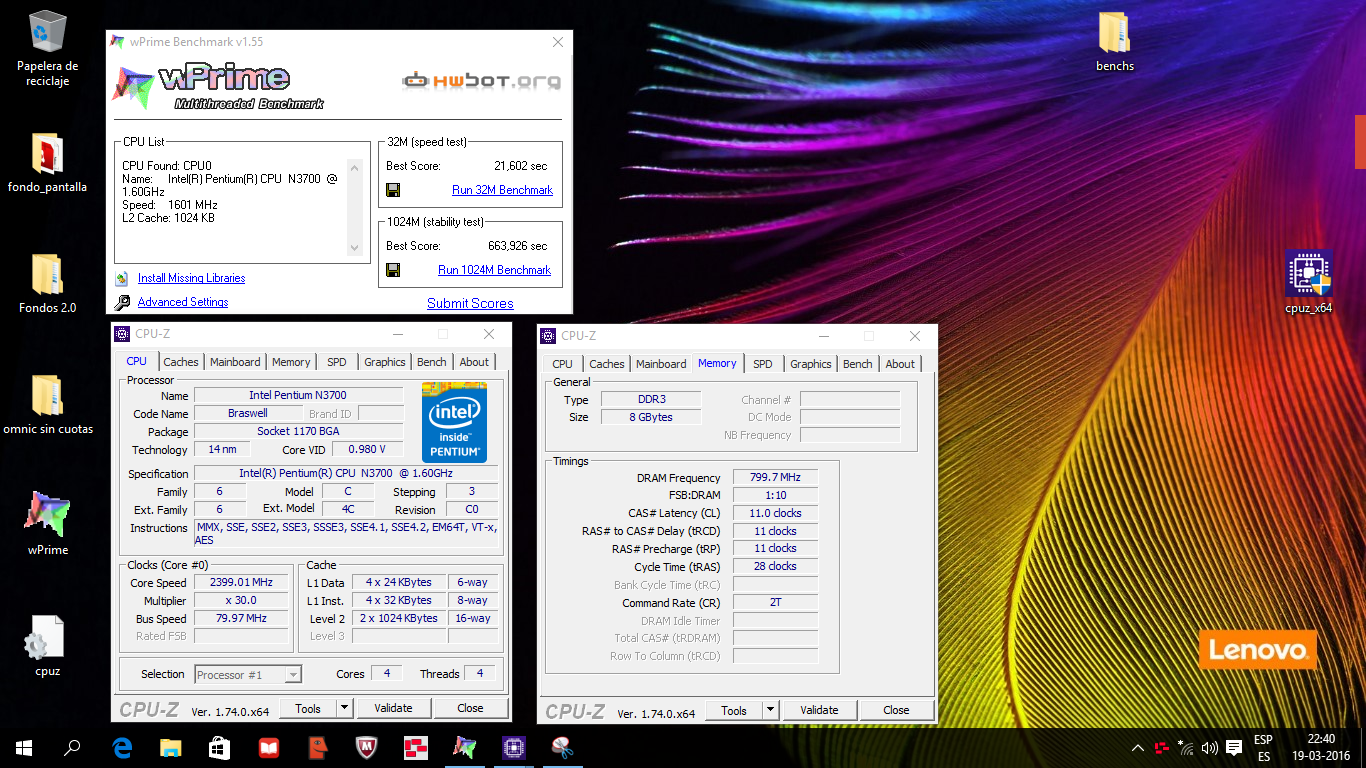Image resolution: width=1366 pixels, height=768 pixels.
Task: Click Submit Scores link
Action: coord(470,303)
